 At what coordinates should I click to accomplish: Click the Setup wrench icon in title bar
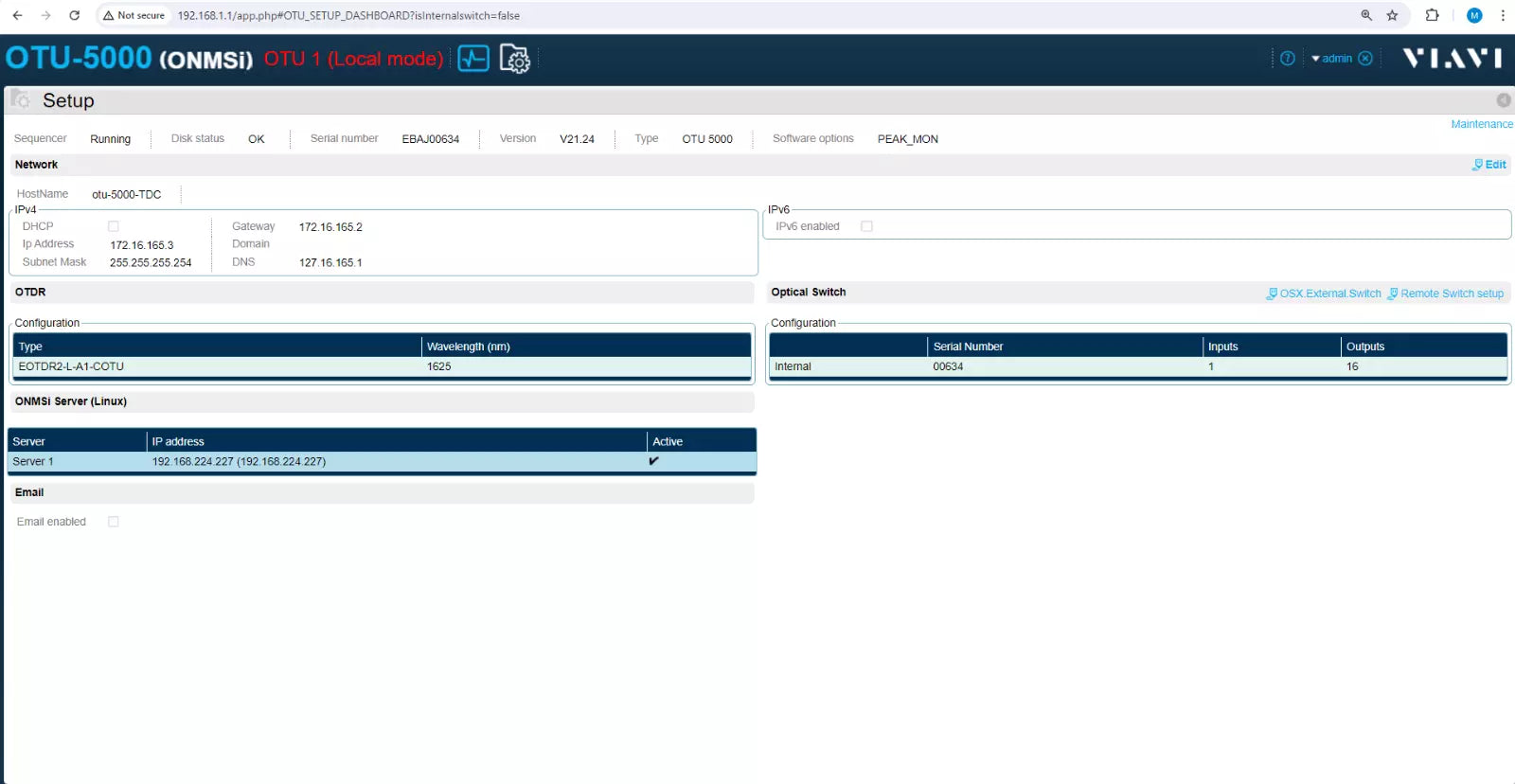20,99
